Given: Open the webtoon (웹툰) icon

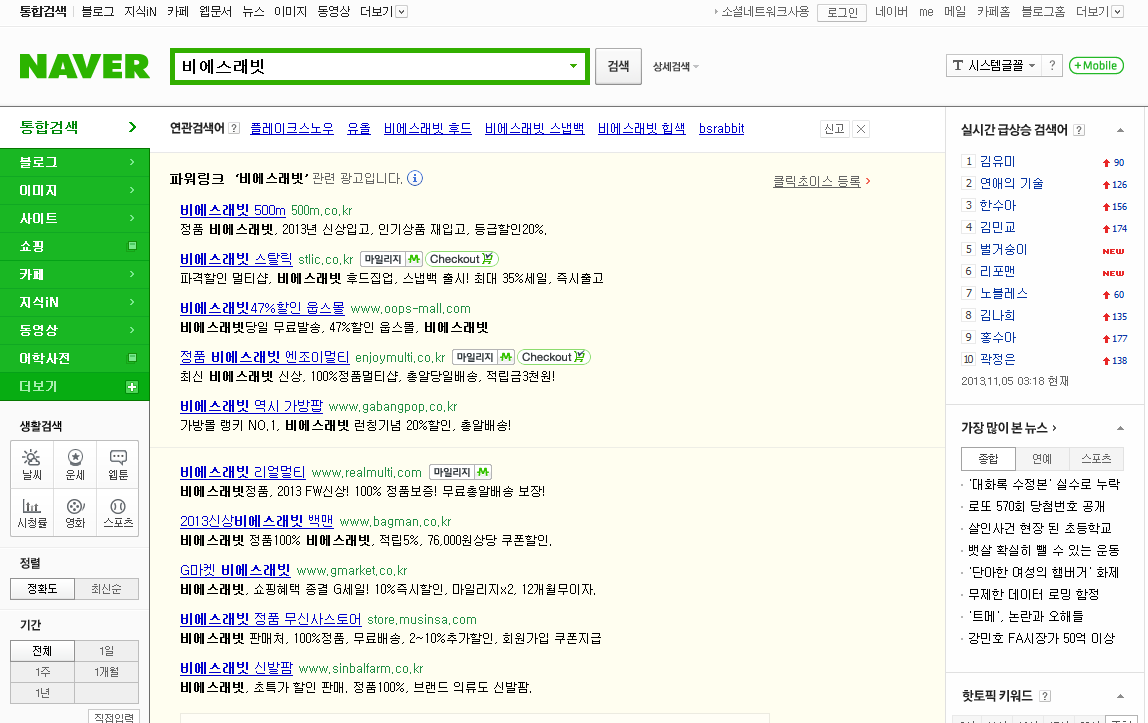Looking at the screenshot, I should tap(118, 465).
